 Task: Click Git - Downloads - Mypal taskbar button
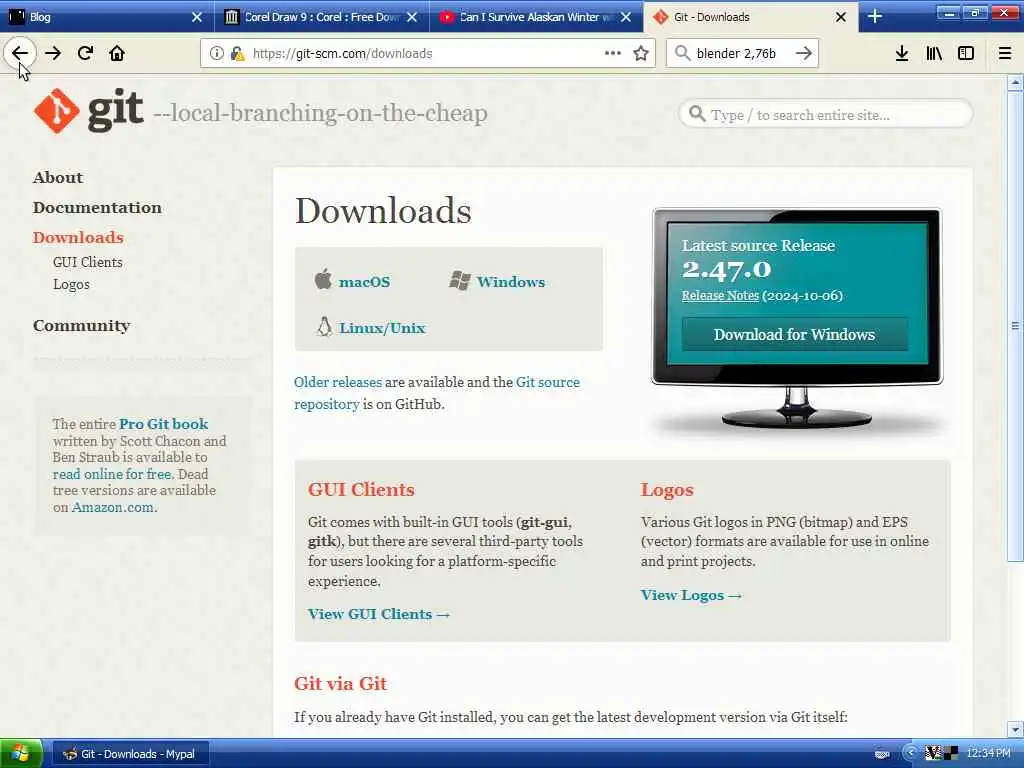click(131, 754)
